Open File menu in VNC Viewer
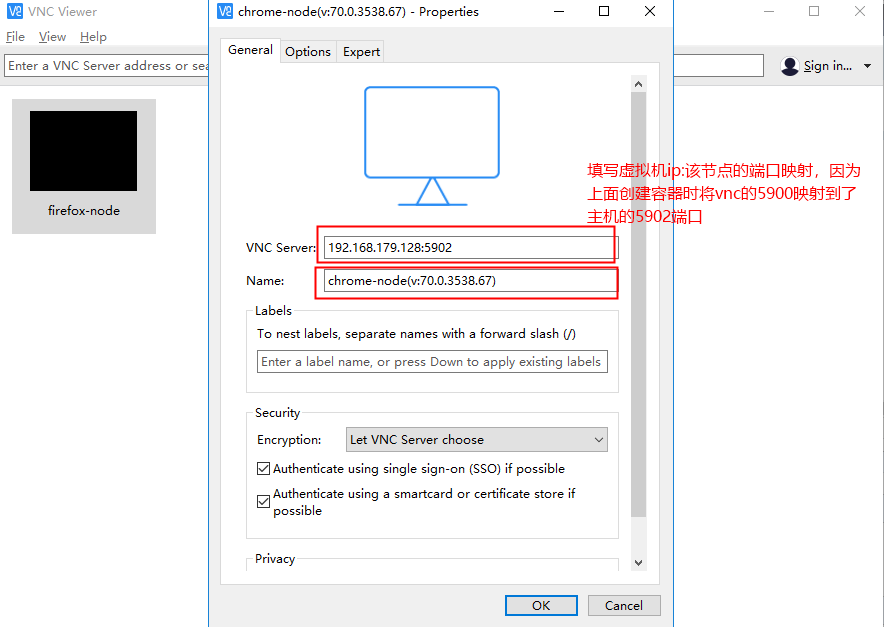Screen dimensions: 884x627 [15, 37]
